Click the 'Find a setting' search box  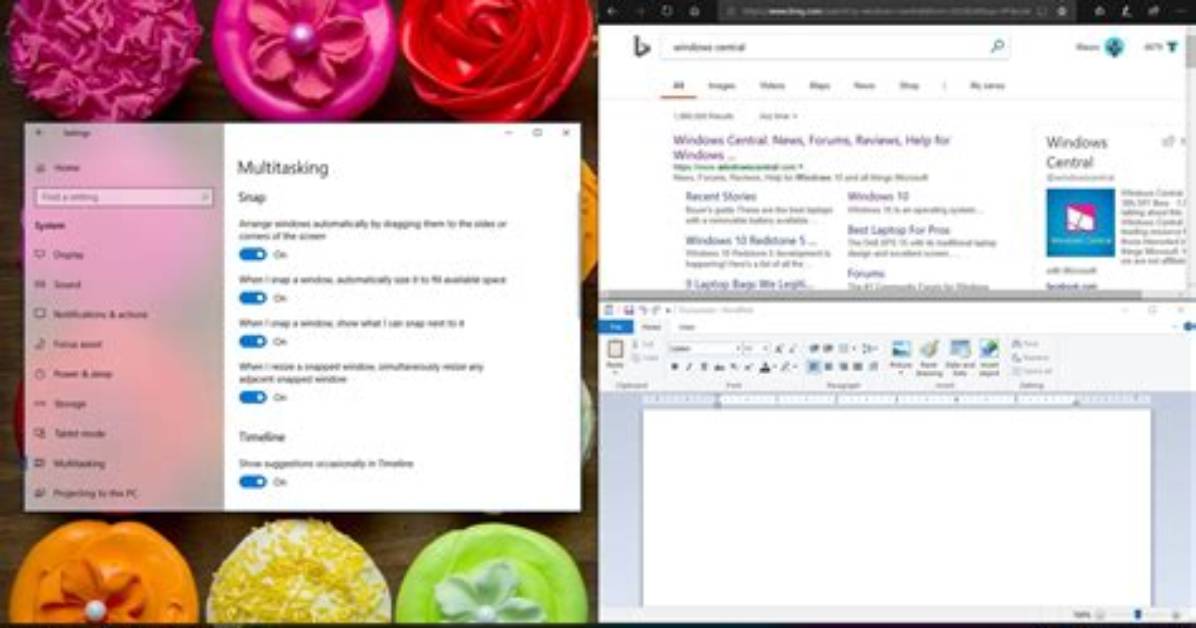pyautogui.click(x=124, y=197)
